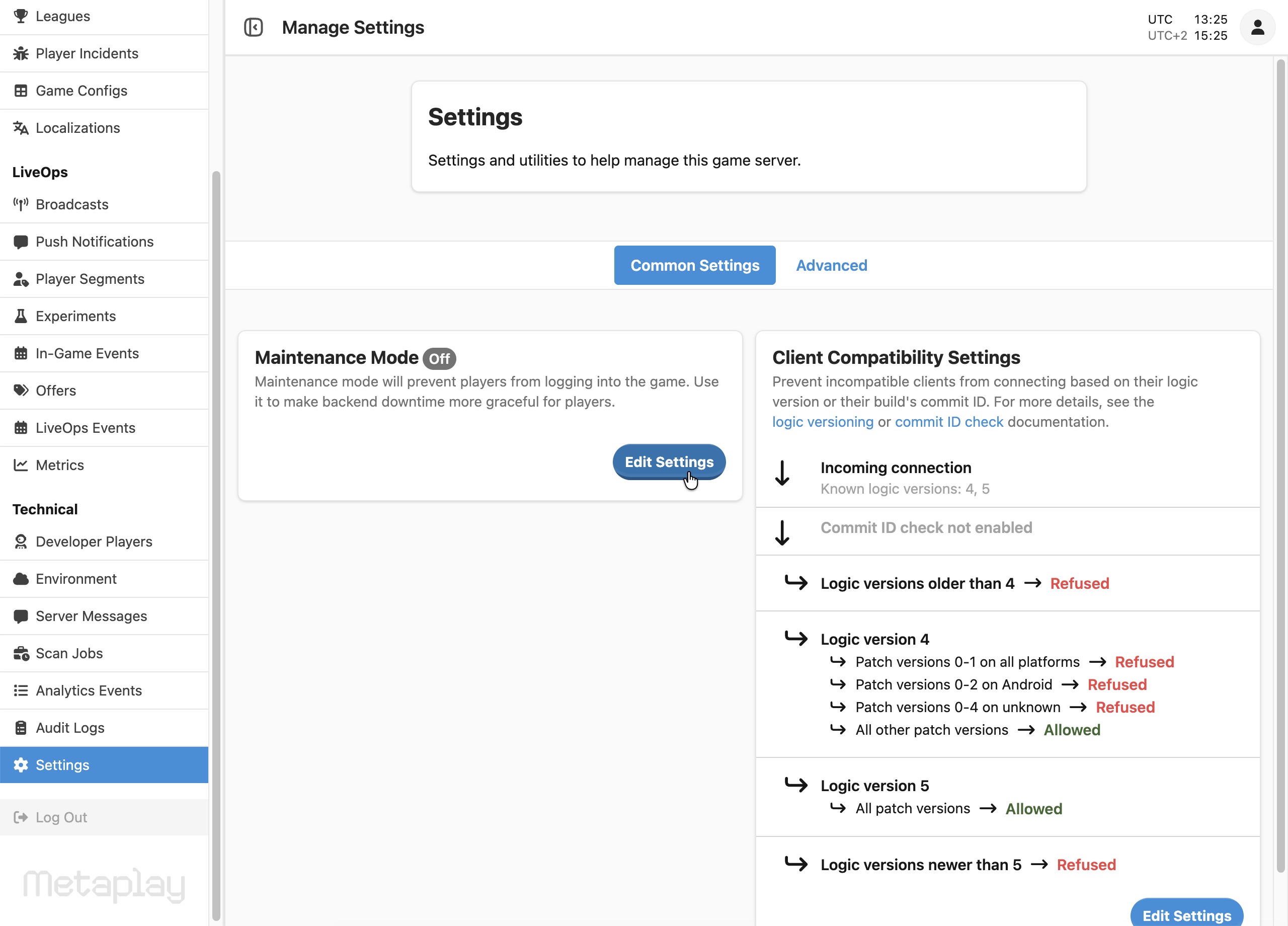Open the logic versioning documentation link
This screenshot has height=926, width=1288.
pyautogui.click(x=823, y=422)
